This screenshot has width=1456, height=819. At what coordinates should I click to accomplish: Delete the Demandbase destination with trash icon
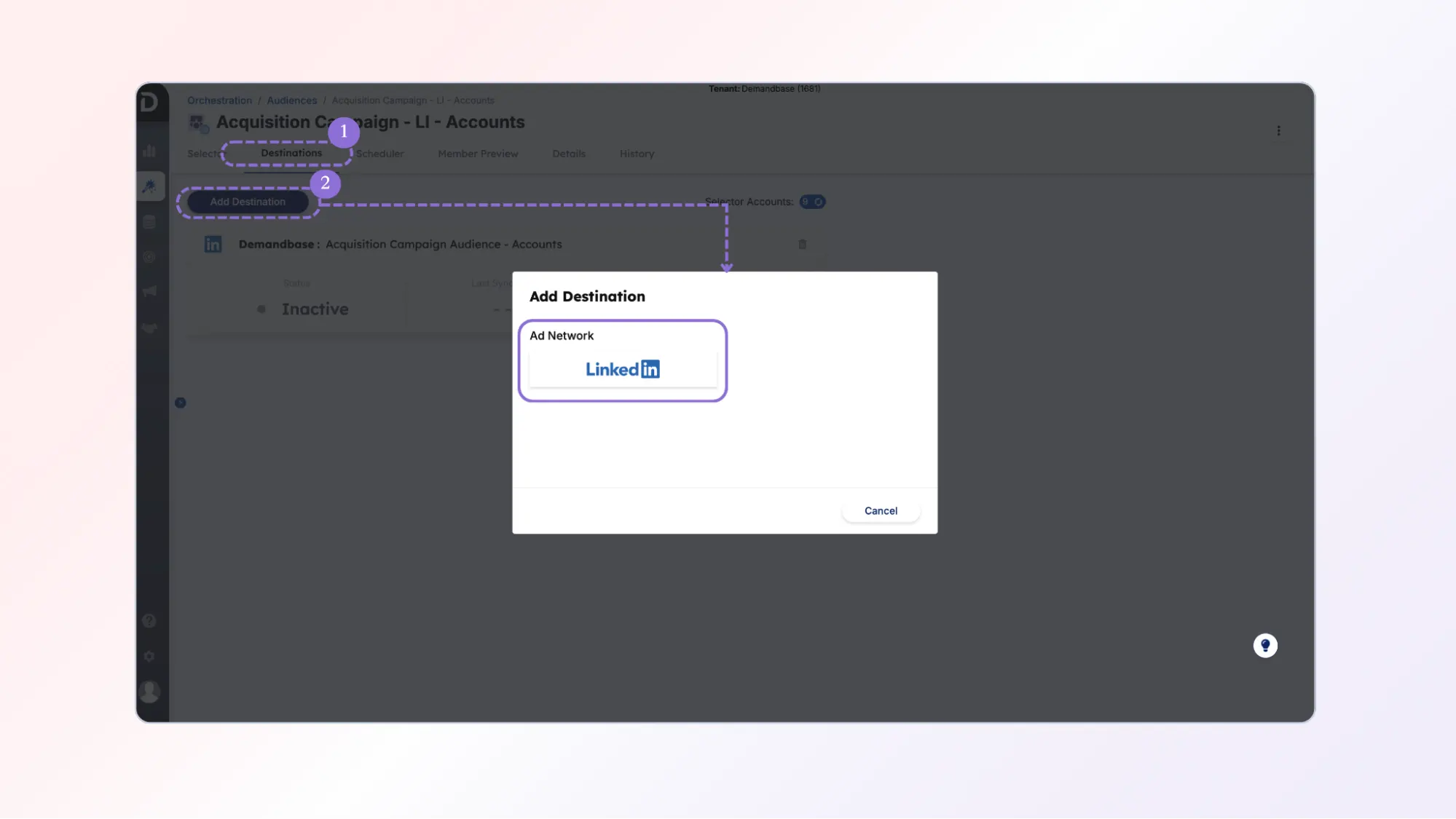pos(802,244)
